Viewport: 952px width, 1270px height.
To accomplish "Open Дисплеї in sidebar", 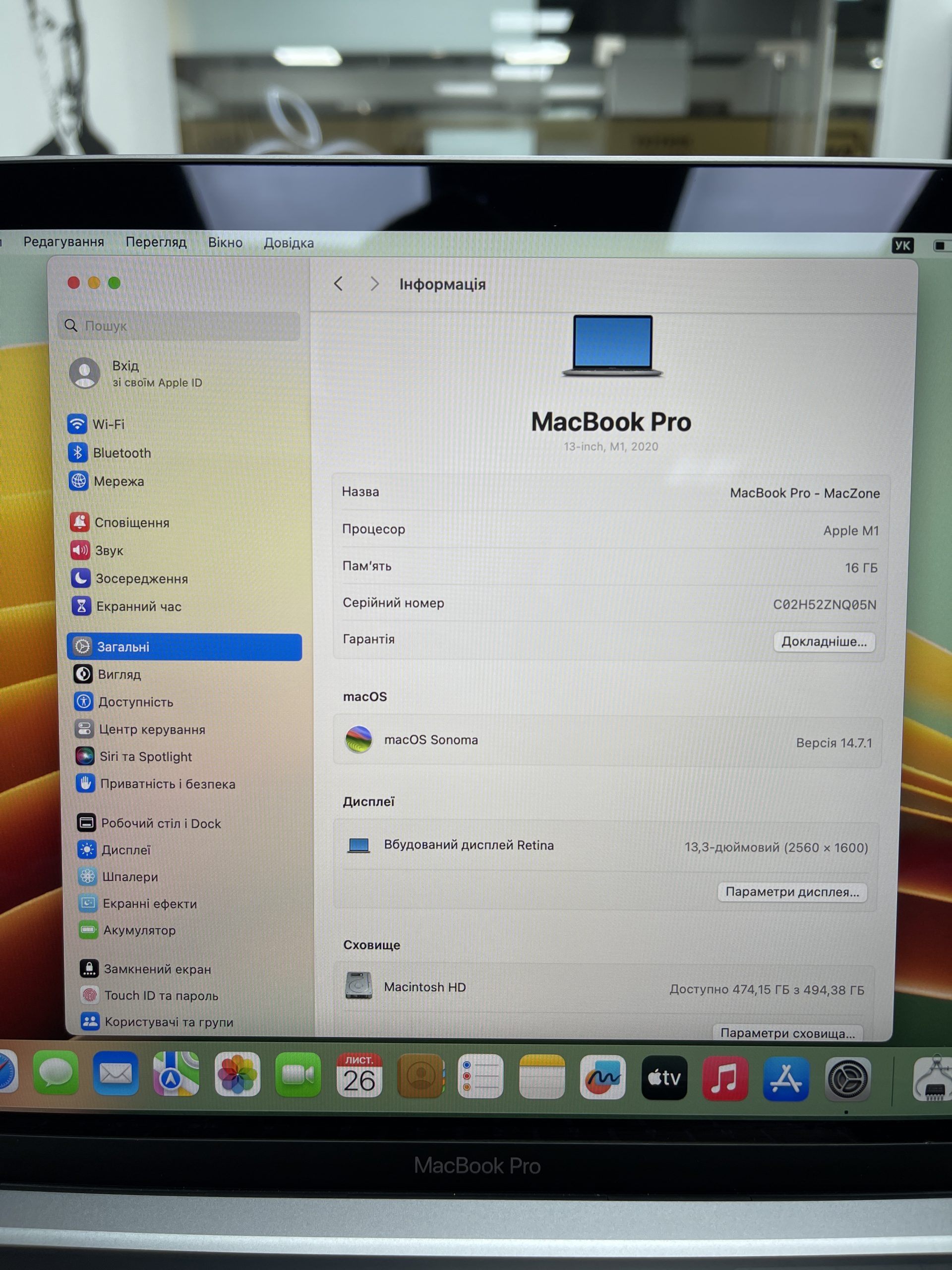I will point(114,850).
